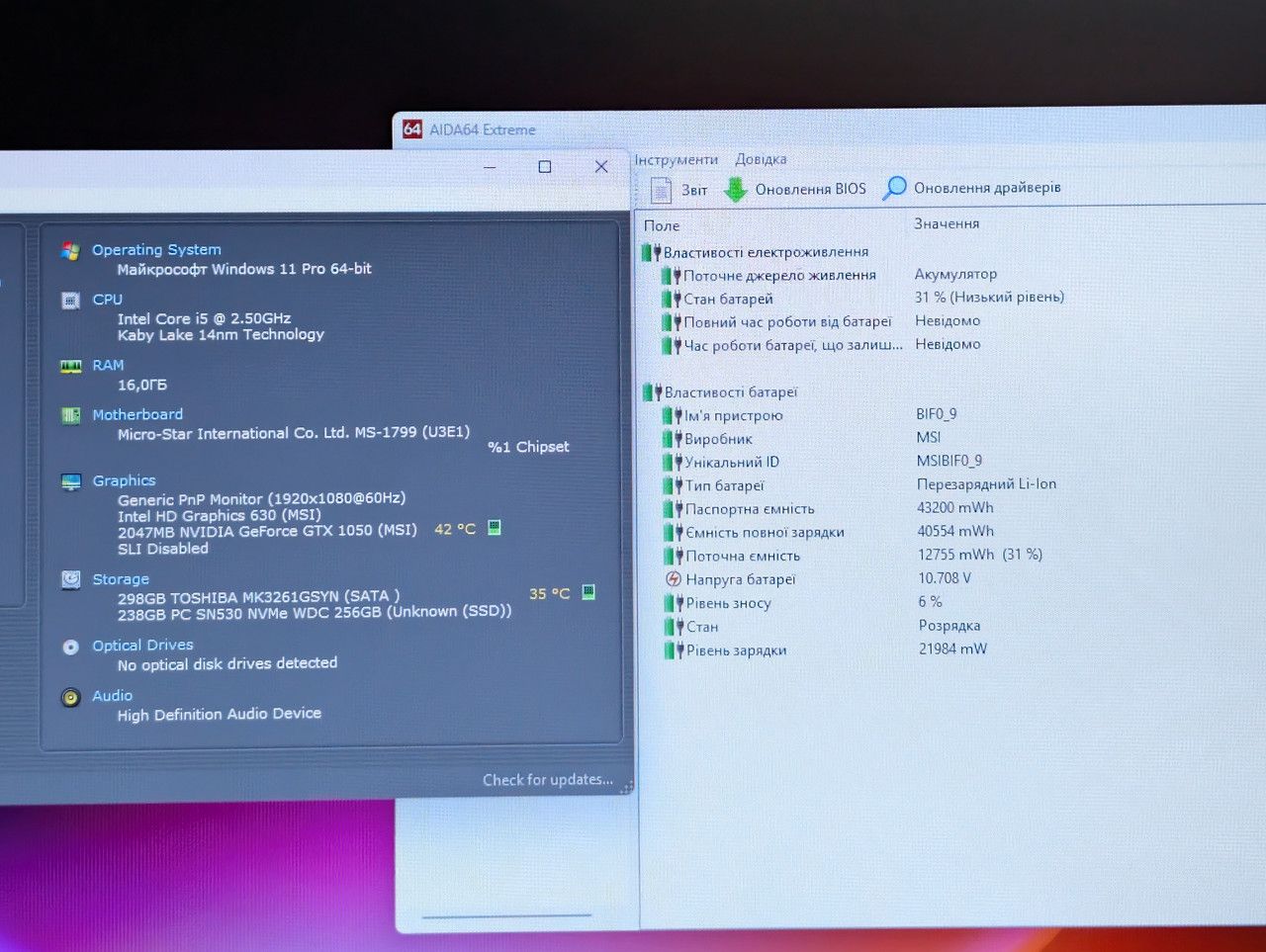Click the battery icon beside Рівень зносу
This screenshot has height=952, width=1266.
point(675,603)
